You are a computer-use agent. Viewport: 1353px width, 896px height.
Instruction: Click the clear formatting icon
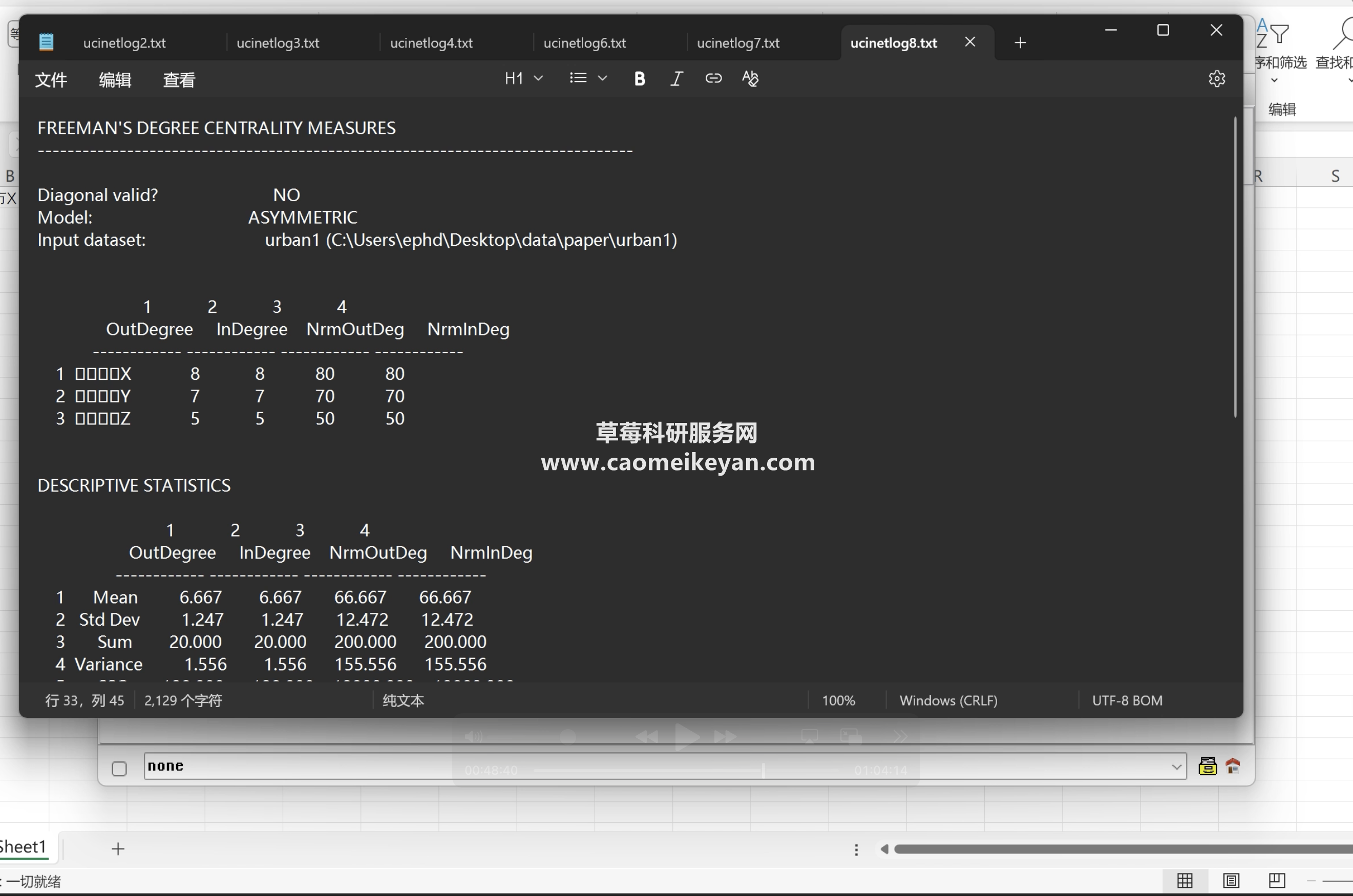[750, 78]
